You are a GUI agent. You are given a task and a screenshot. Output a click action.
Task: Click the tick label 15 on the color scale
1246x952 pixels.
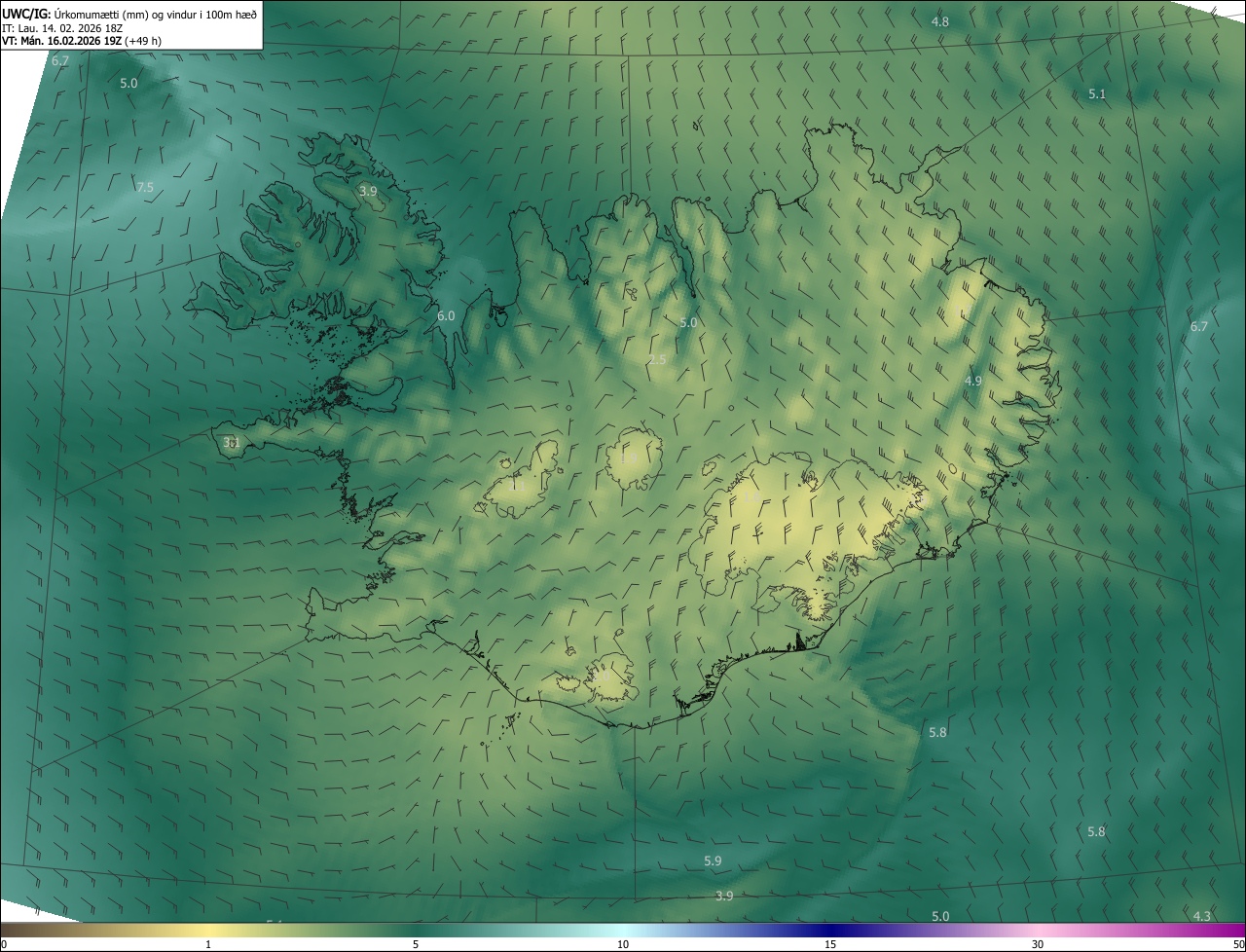(x=830, y=945)
